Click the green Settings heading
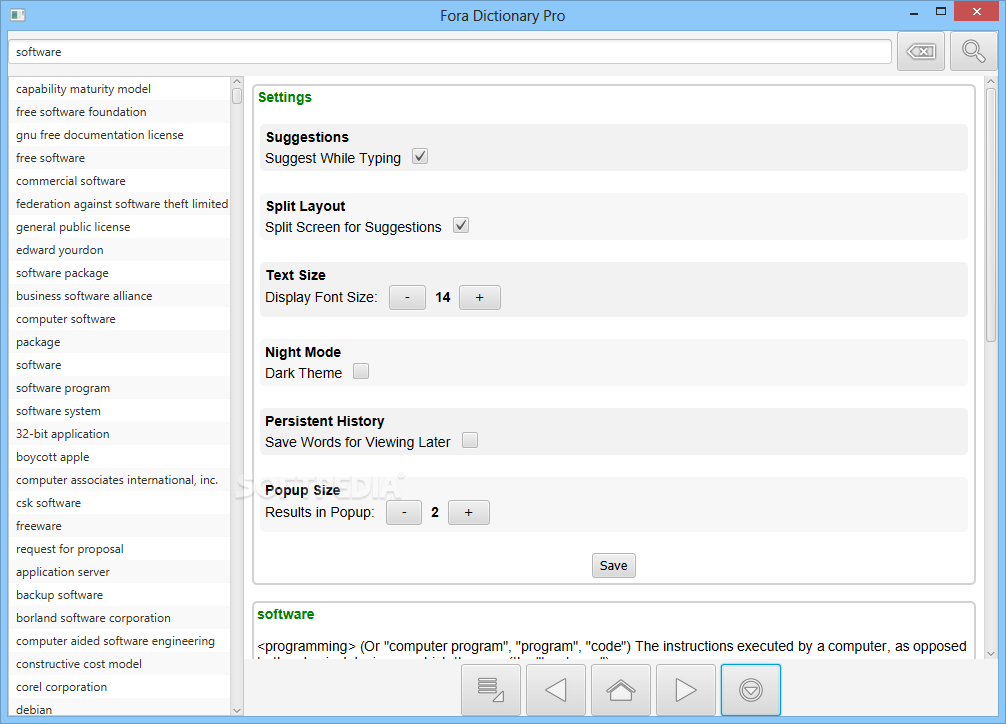Image resolution: width=1006 pixels, height=724 pixels. 285,98
